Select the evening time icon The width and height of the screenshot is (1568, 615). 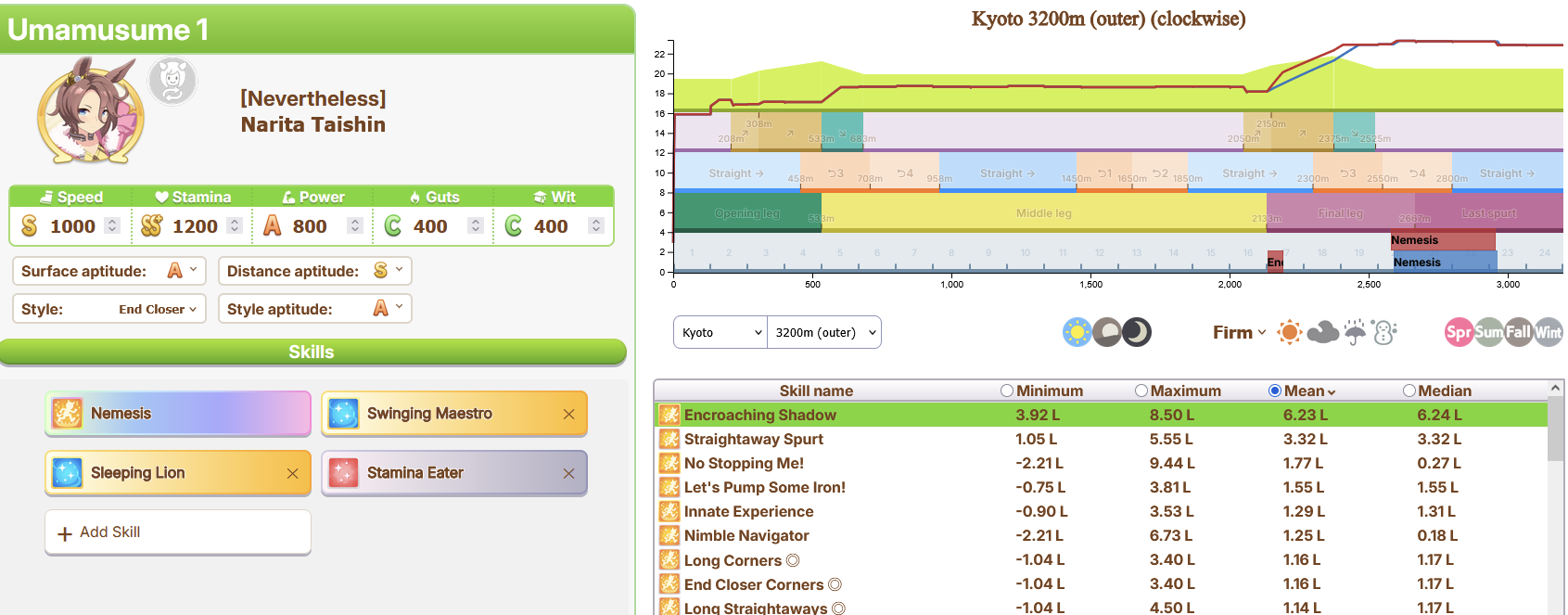pyautogui.click(x=1107, y=332)
